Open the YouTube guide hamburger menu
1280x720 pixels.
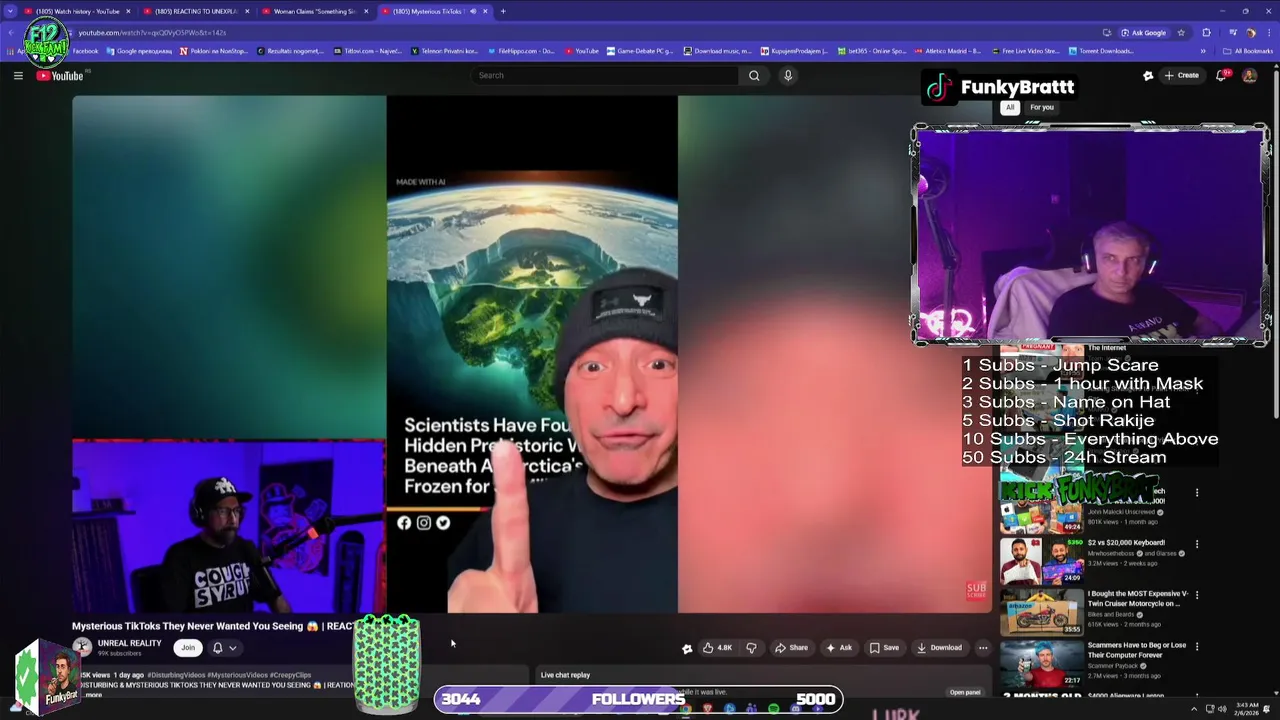18,75
